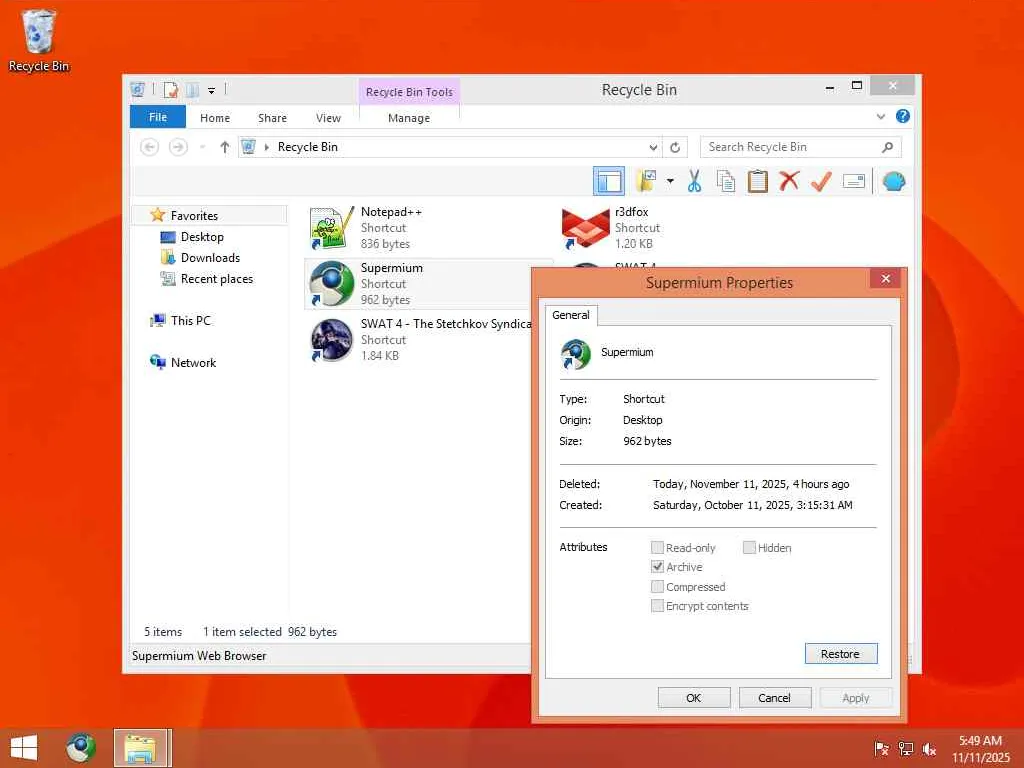Go back with the Back arrow
The width and height of the screenshot is (1024, 768).
coord(150,148)
